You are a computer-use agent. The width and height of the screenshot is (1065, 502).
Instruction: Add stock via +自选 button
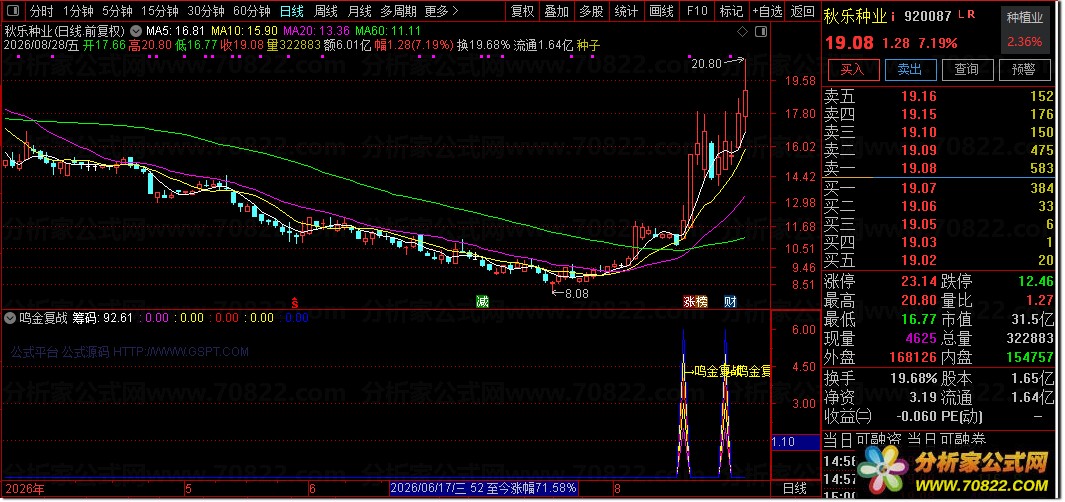point(768,11)
